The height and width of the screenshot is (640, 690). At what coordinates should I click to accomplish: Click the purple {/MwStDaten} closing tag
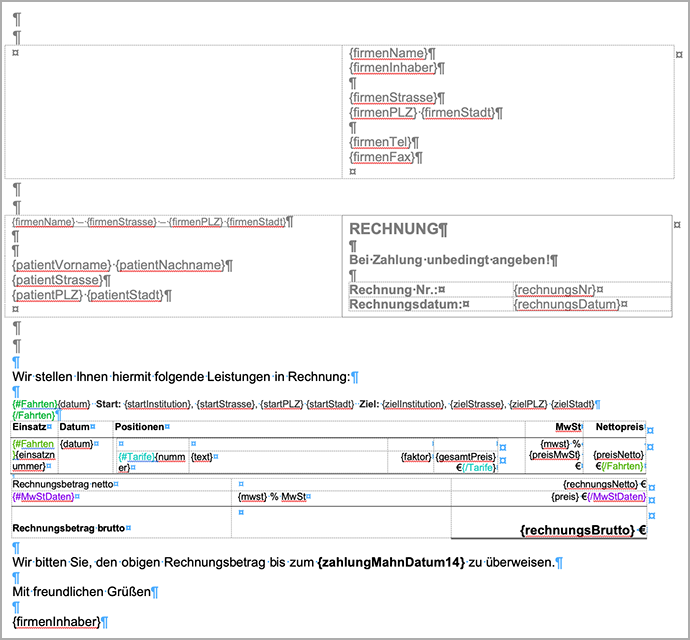pos(617,497)
